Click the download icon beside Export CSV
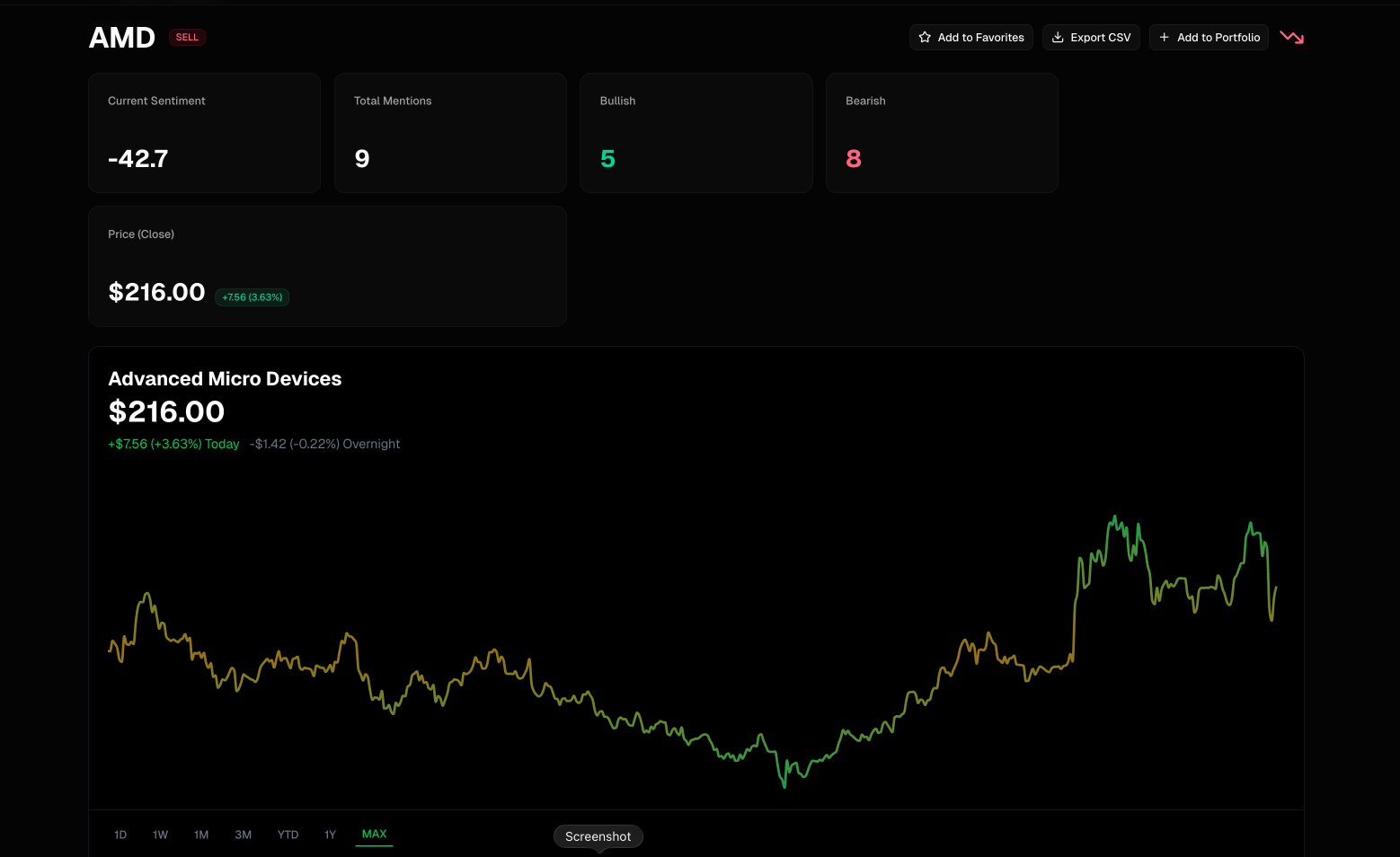1400x857 pixels. pyautogui.click(x=1058, y=37)
